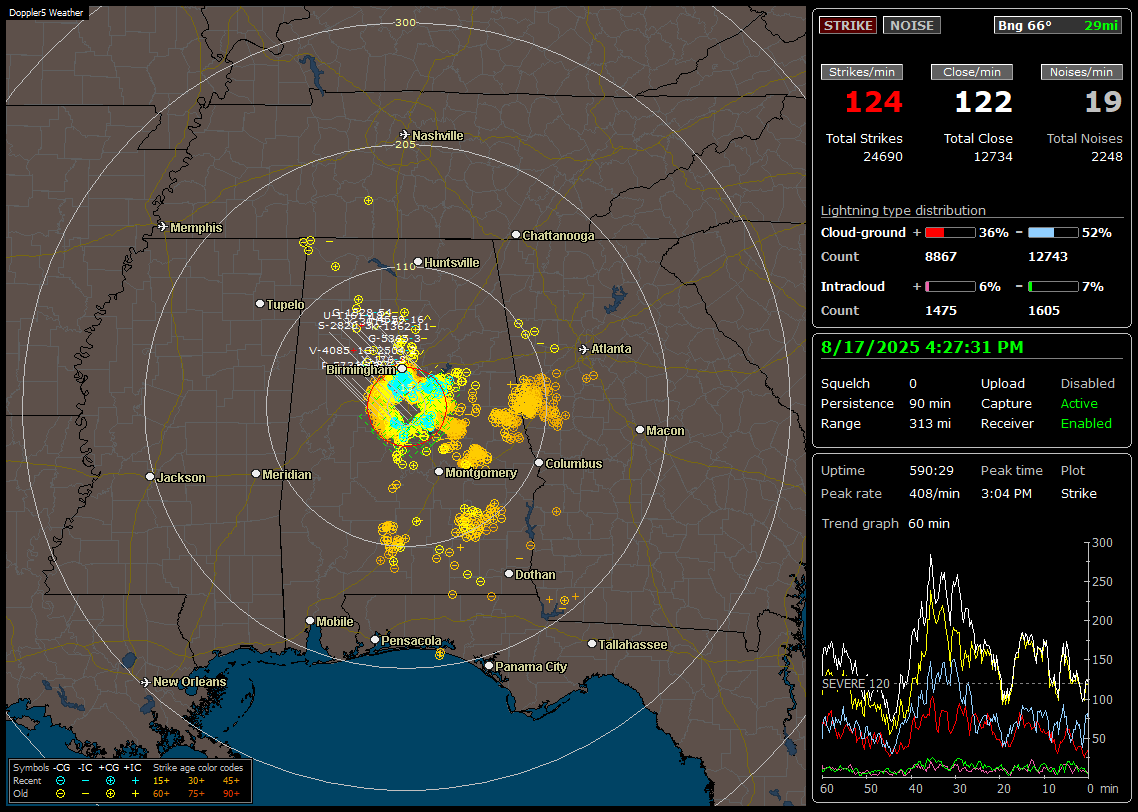
Task: Click the Total Close count 12734
Action: (993, 157)
